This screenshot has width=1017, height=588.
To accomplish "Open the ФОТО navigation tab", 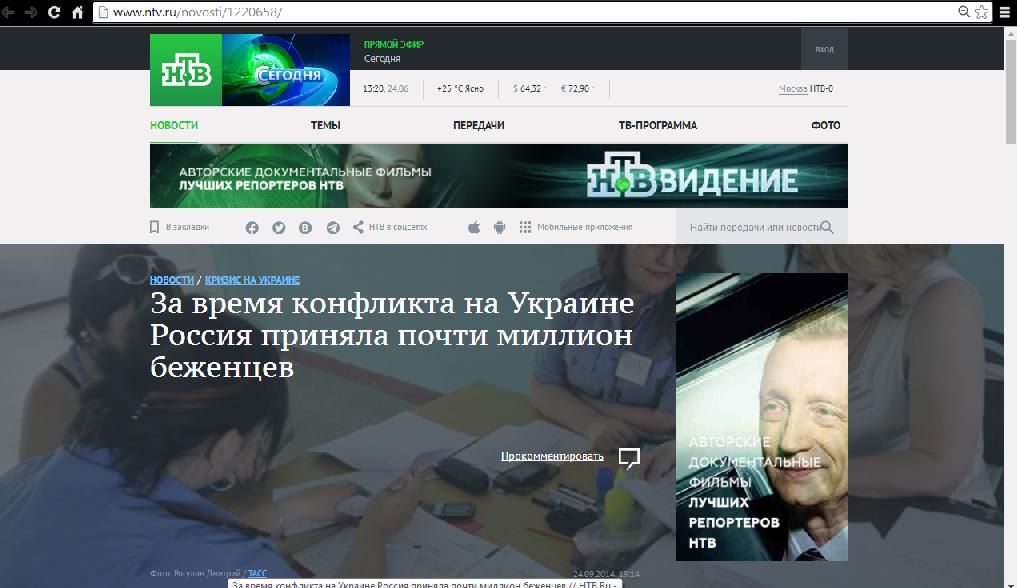I will click(826, 125).
